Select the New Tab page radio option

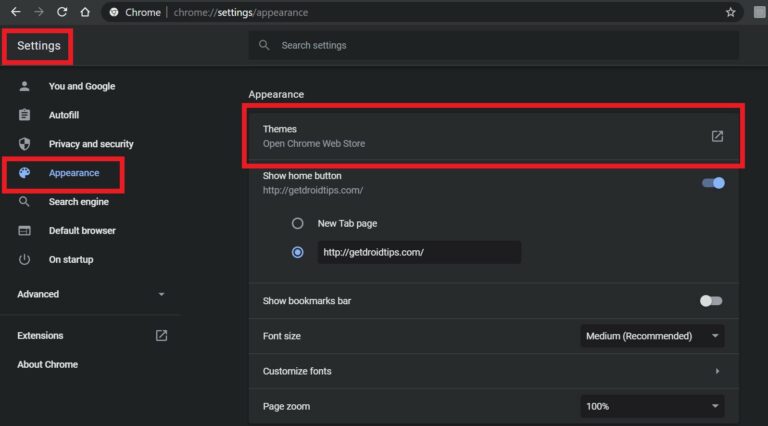click(x=297, y=223)
